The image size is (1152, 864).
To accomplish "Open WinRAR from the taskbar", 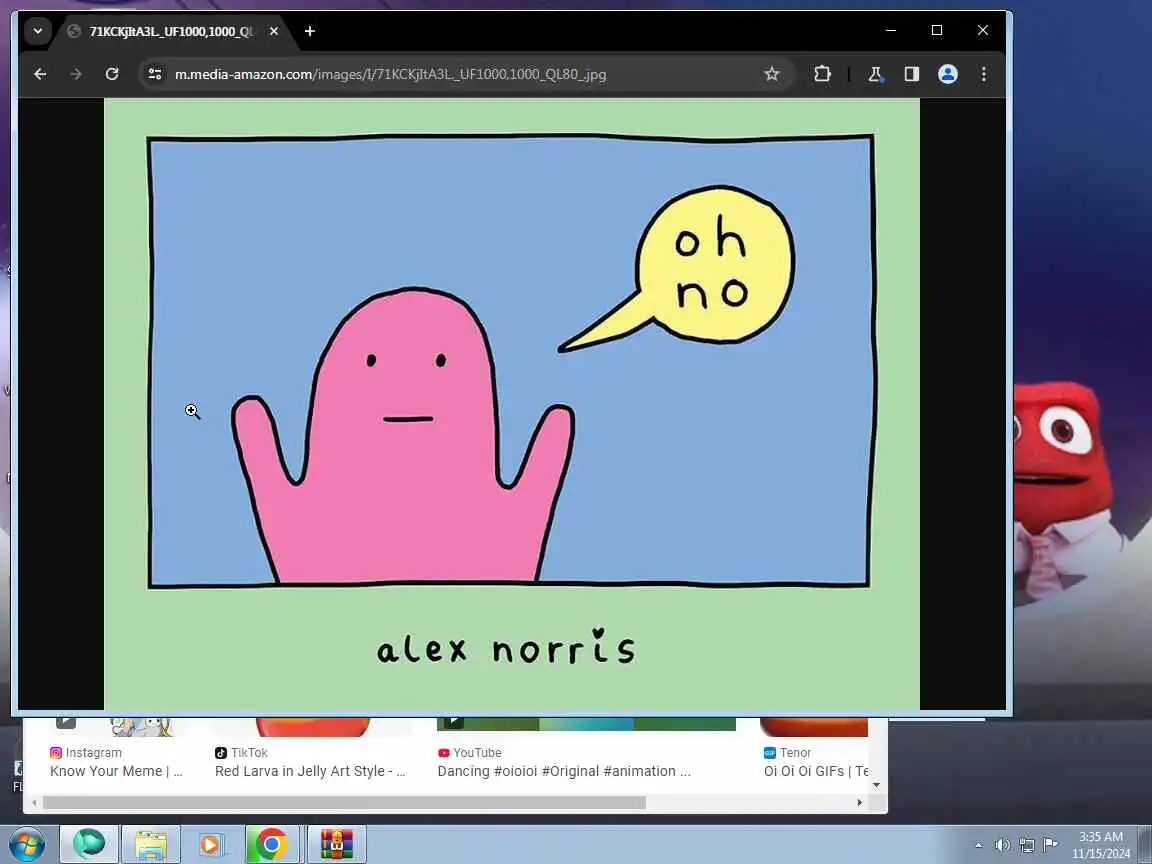I will 336,844.
